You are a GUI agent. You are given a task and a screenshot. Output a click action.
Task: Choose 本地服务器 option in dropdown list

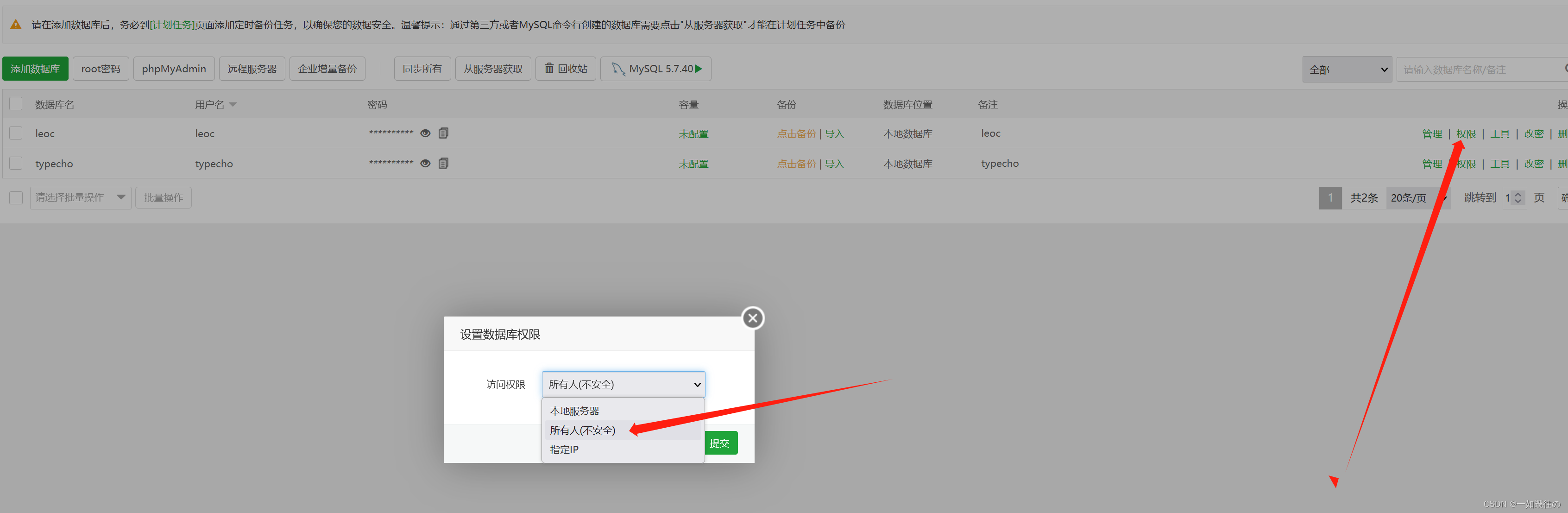(x=623, y=411)
